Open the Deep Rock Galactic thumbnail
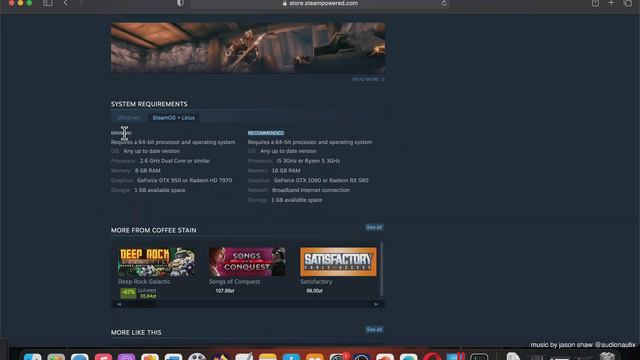This screenshot has height=360, width=640. [x=156, y=262]
